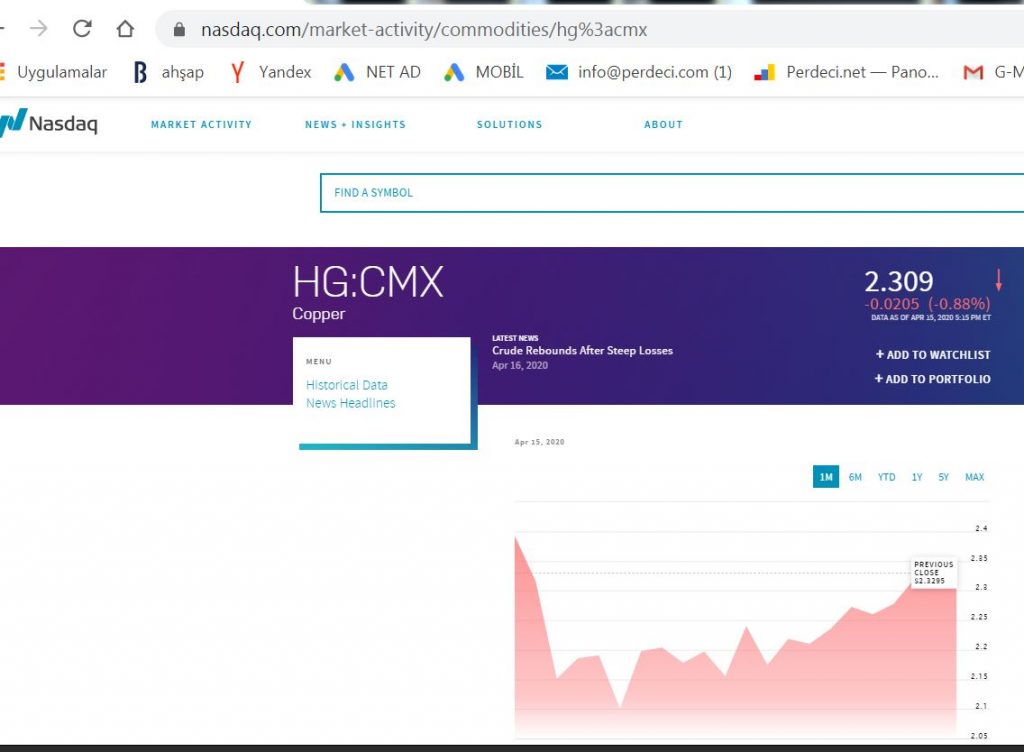Open the ahşap bookmark
This screenshot has height=752, width=1024.
(168, 72)
